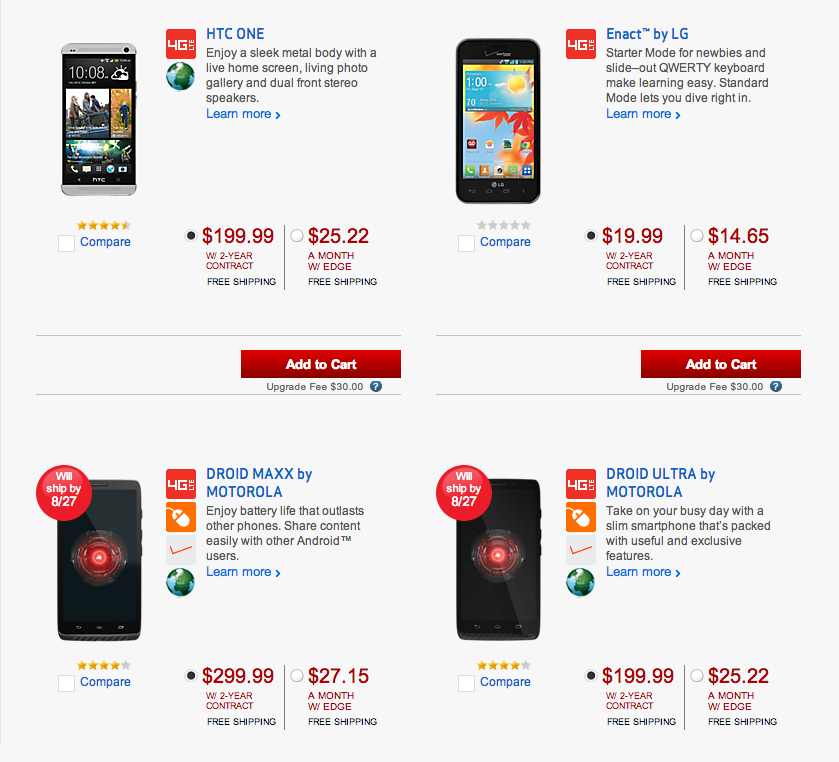The height and width of the screenshot is (762, 839).
Task: Add the Enact by LG to cart
Action: 721,364
